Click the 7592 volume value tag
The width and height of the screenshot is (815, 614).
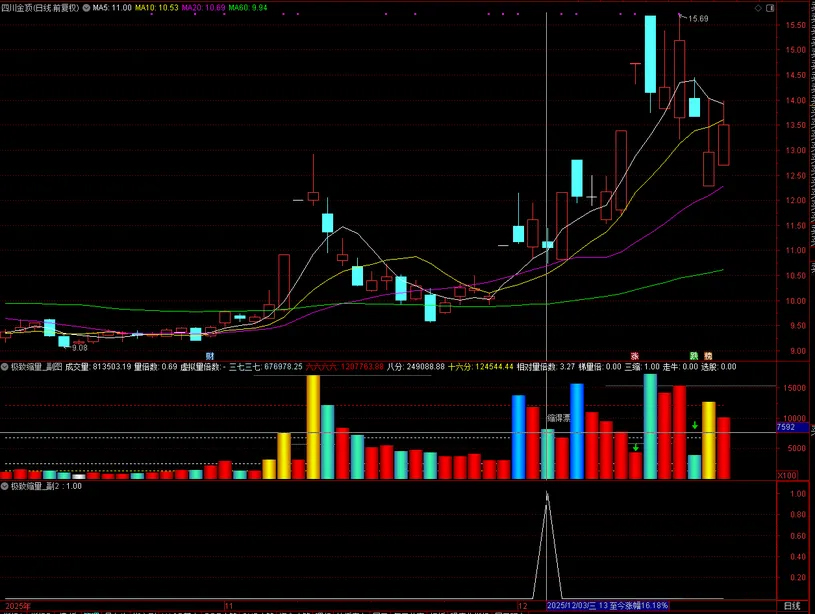pyautogui.click(x=787, y=428)
